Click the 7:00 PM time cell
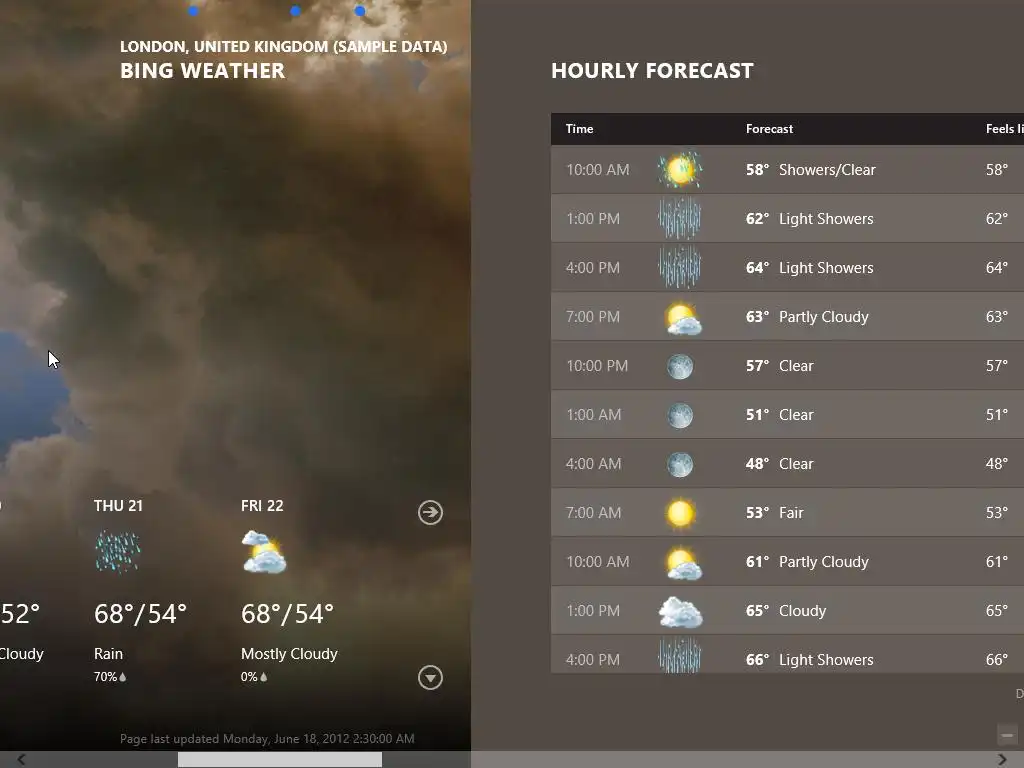1024x768 pixels. coord(593,317)
